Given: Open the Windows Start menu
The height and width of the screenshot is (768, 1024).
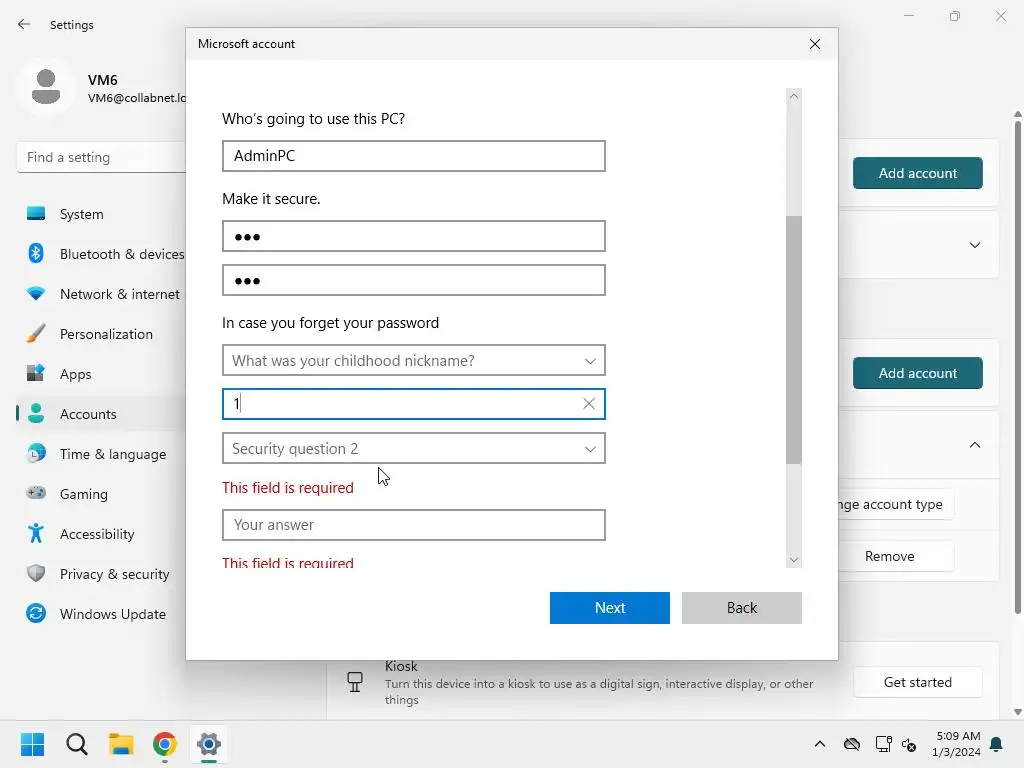Looking at the screenshot, I should click(x=32, y=744).
